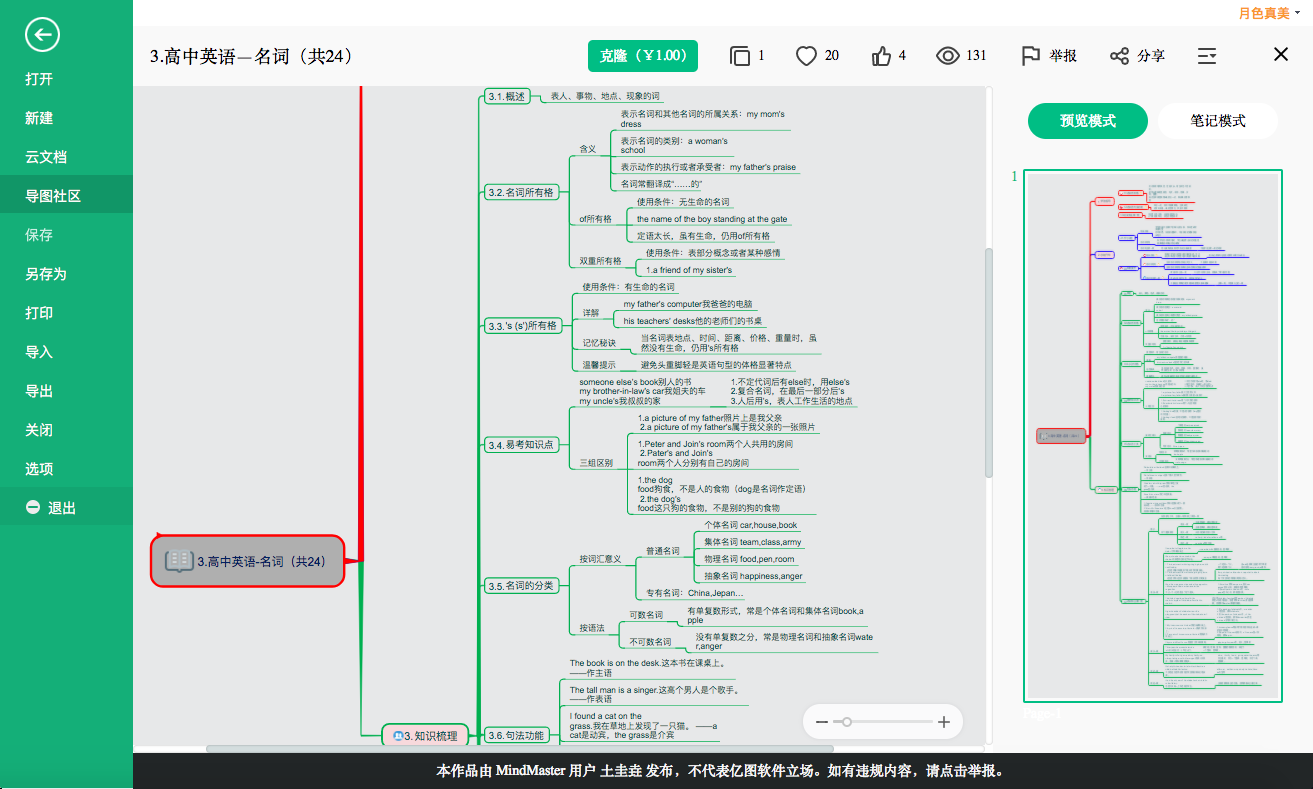Viewport: 1313px width, 789px height.
Task: Click 专有名词：China,Japan… text
Action: click(695, 593)
